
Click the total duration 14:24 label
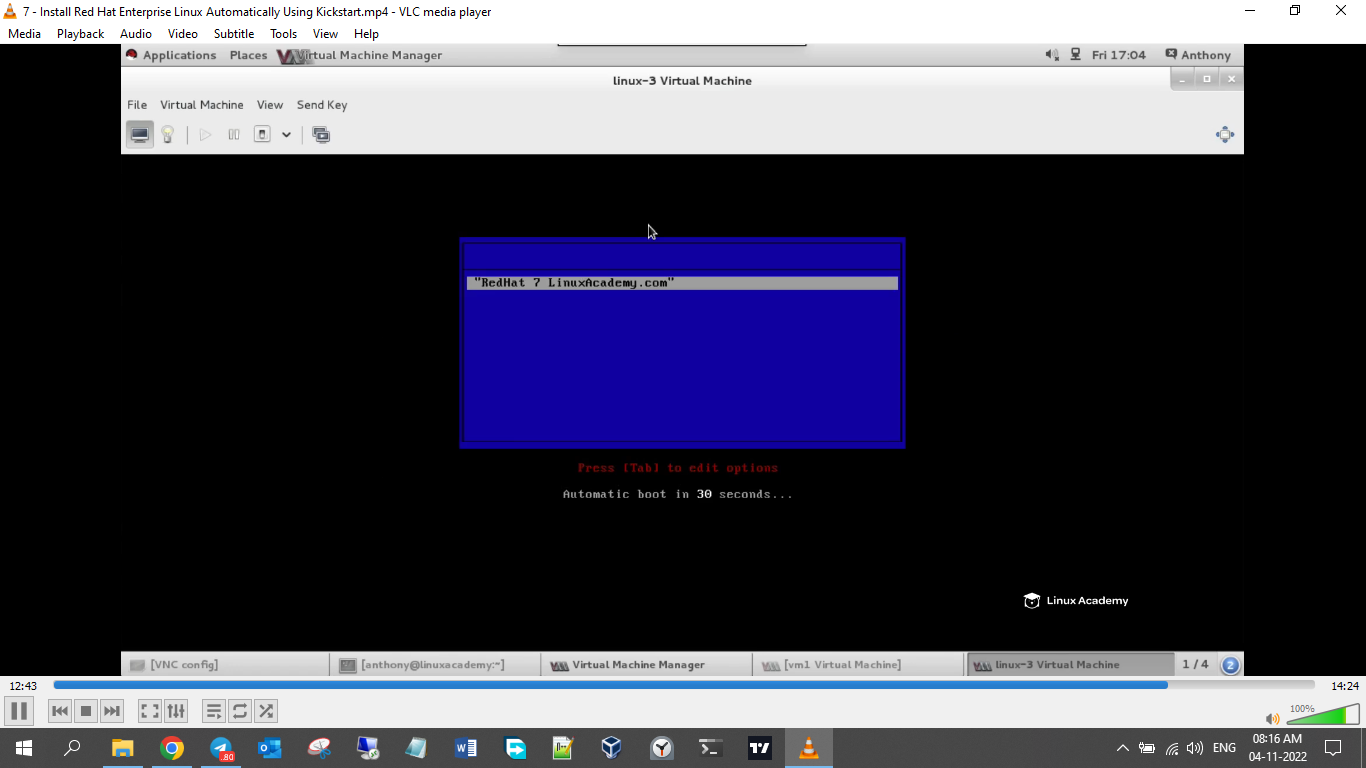tap(1345, 686)
